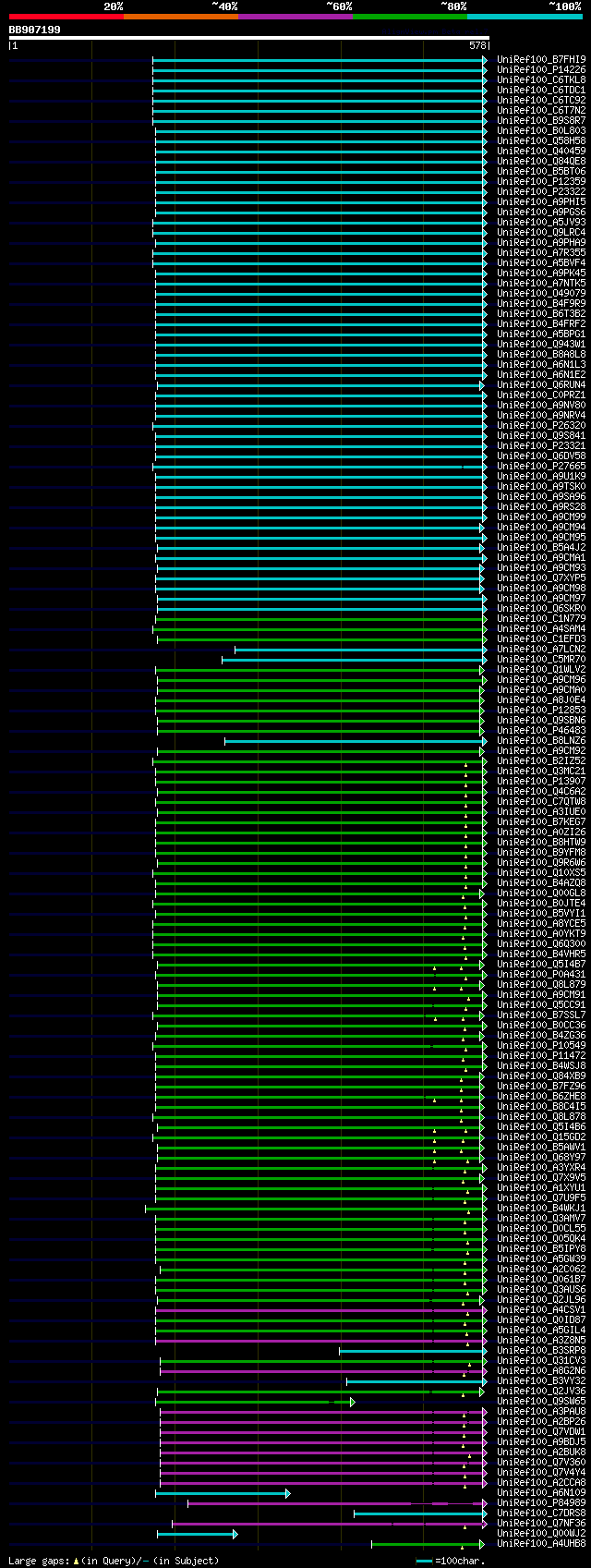Image resolution: width=591 pixels, height=1568 pixels.
Task: Open hit UniRef100_P14226
Action: click(541, 69)
